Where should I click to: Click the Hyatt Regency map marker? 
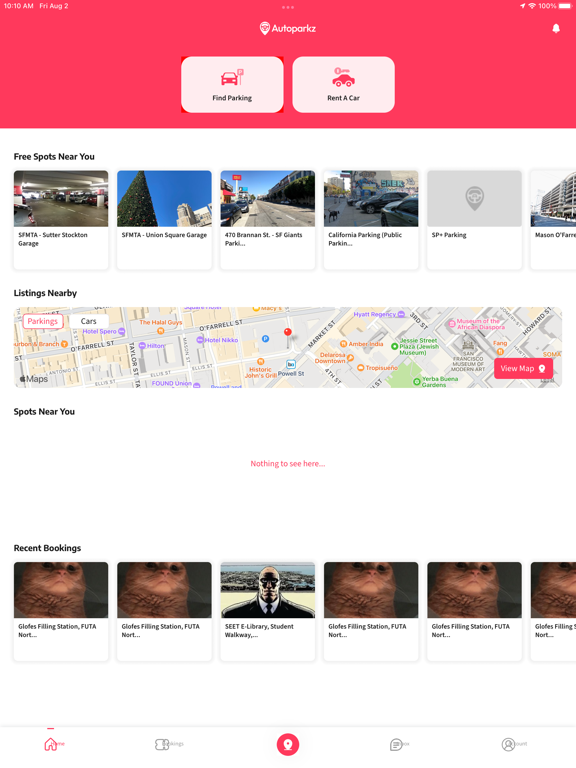[x=402, y=314]
